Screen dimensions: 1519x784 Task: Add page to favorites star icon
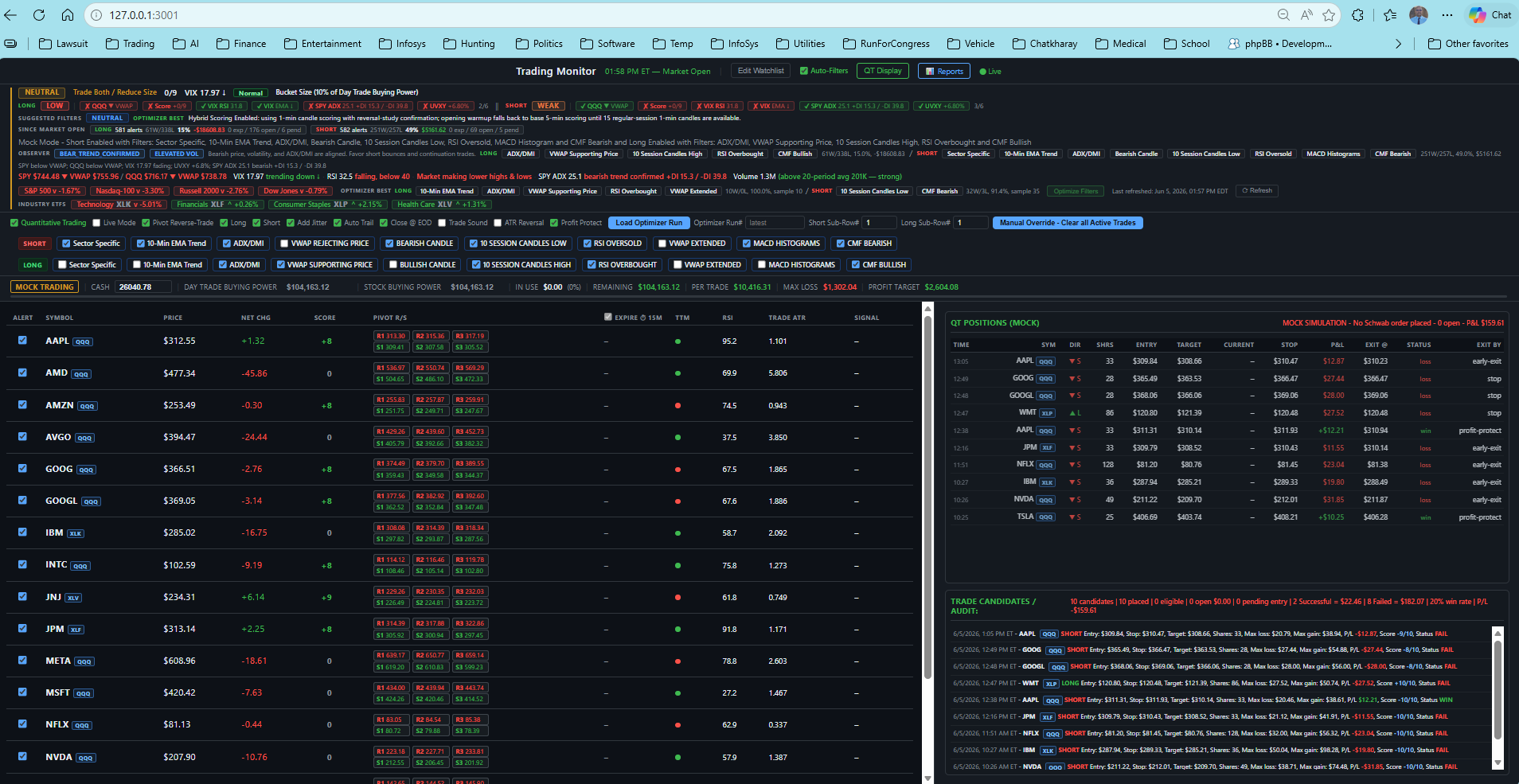tap(1329, 14)
